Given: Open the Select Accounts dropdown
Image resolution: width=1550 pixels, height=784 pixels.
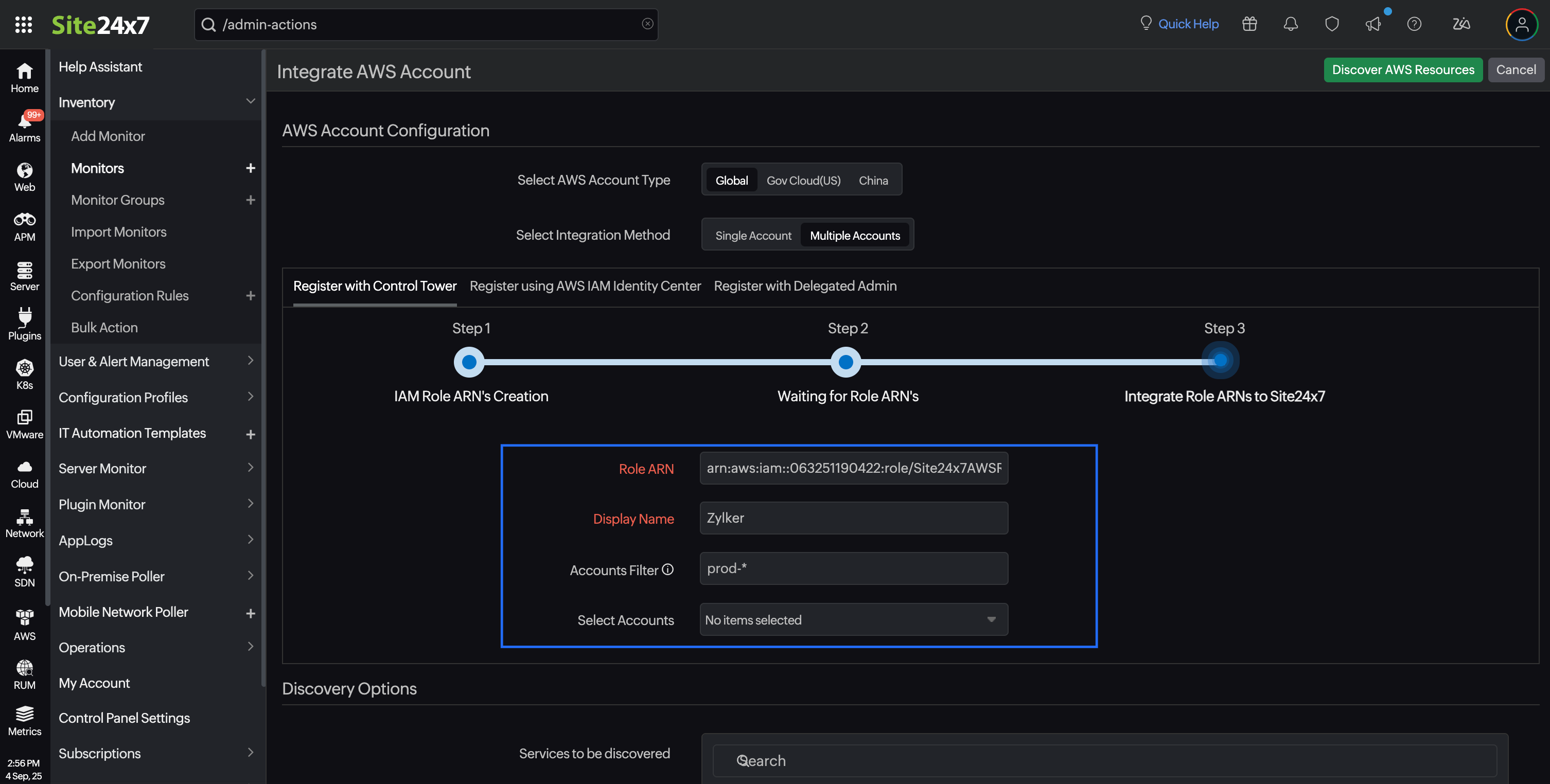Looking at the screenshot, I should pyautogui.click(x=853, y=619).
